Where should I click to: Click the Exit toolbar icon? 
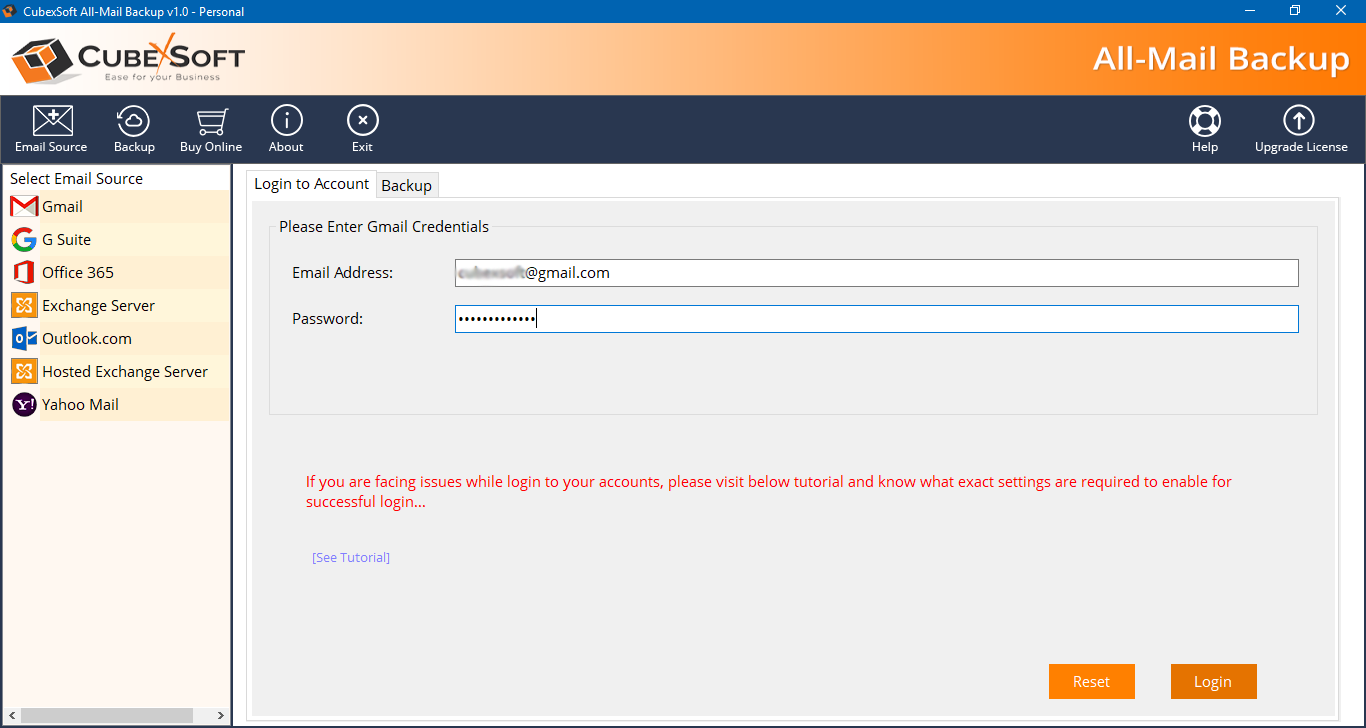362,122
